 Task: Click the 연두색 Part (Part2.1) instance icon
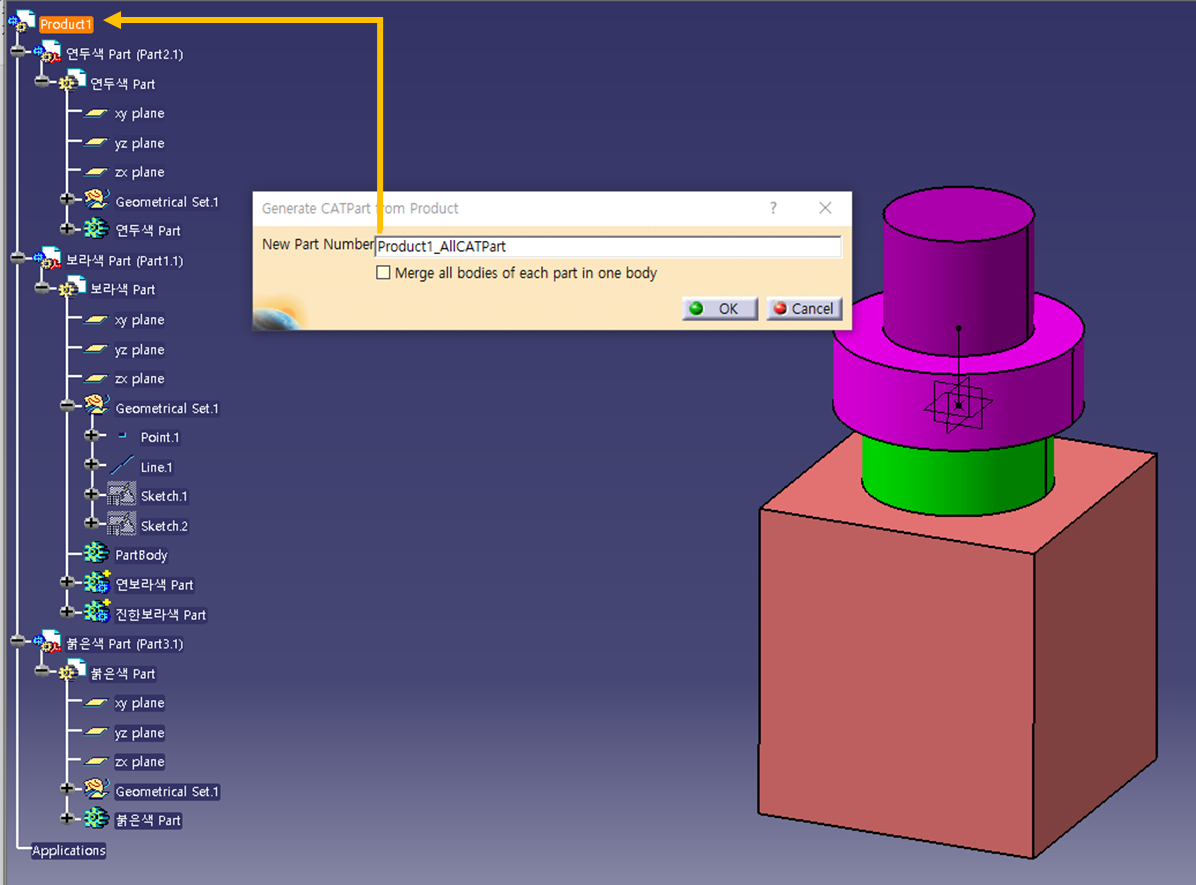click(x=47, y=53)
